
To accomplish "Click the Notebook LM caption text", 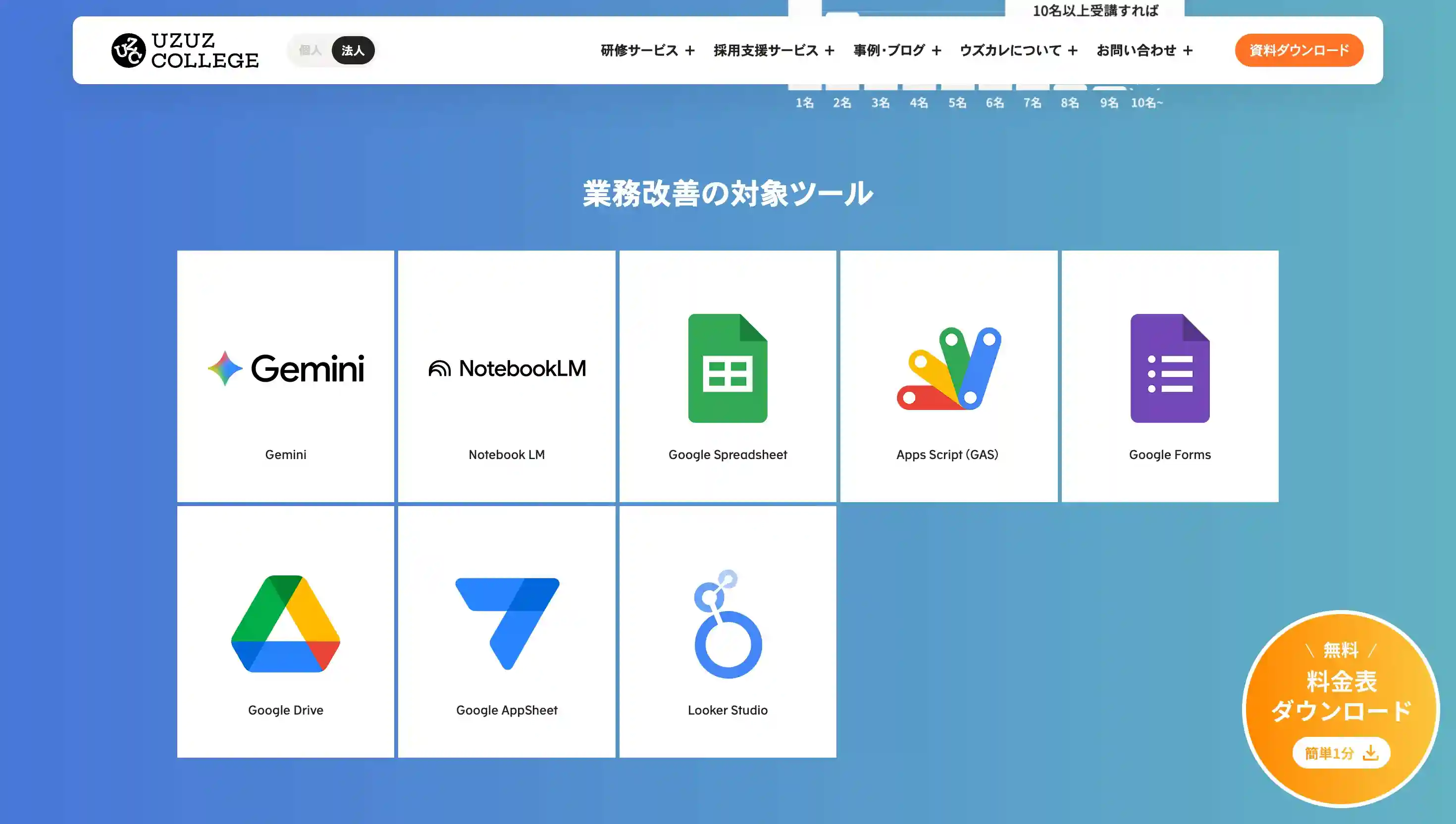I will coord(507,455).
